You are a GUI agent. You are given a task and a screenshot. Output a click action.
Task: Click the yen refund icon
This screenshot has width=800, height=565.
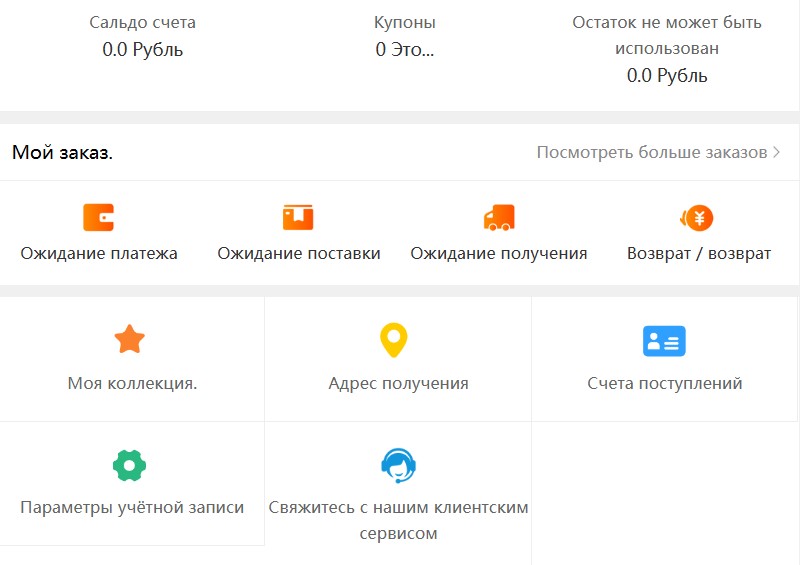pyautogui.click(x=697, y=217)
